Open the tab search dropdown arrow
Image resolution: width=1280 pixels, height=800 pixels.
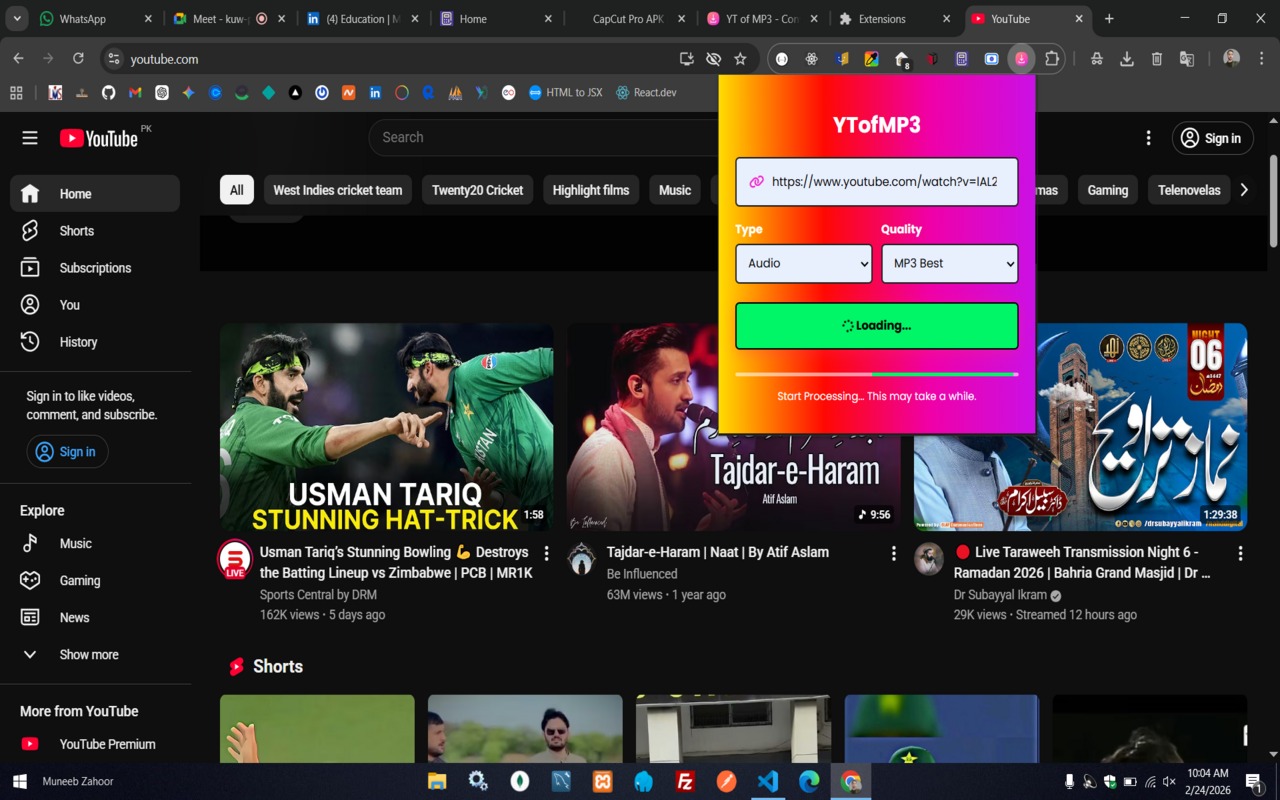point(16,18)
